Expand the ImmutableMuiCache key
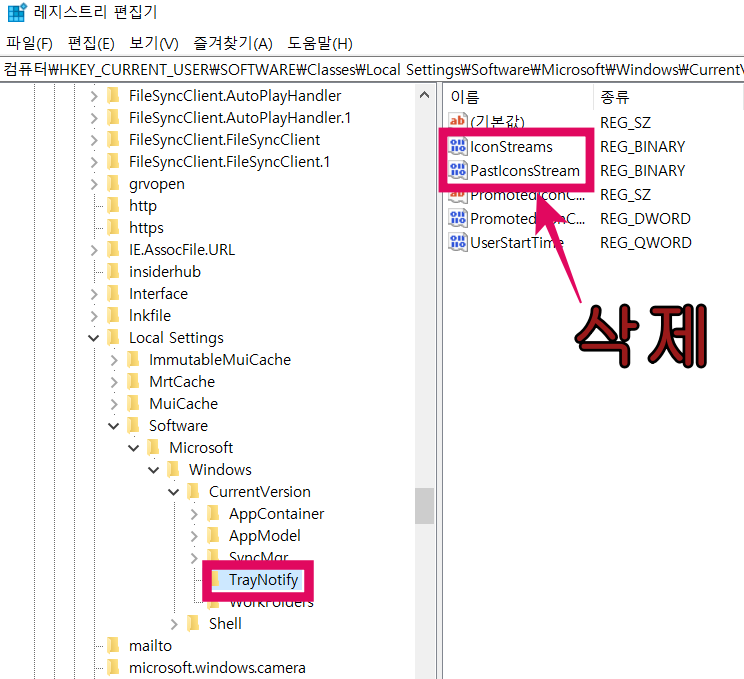Screen dimensions: 744x679 tap(114, 360)
